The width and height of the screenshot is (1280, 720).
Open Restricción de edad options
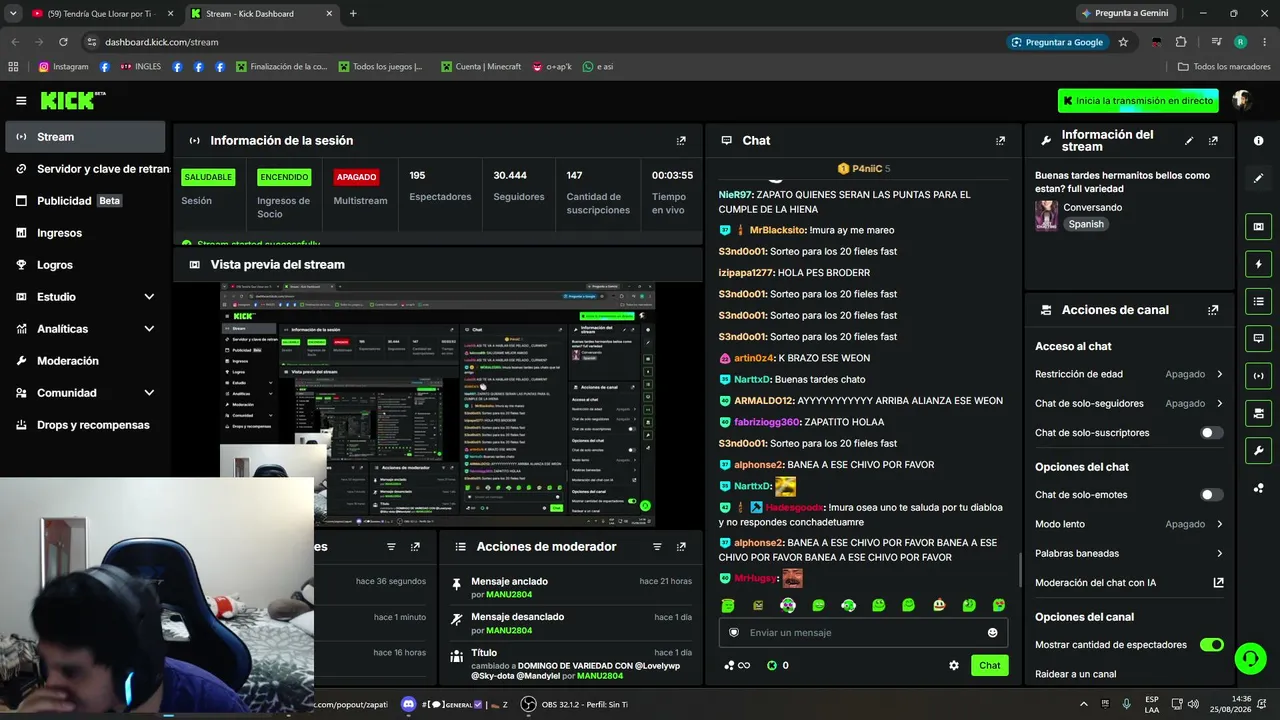(x=1129, y=374)
